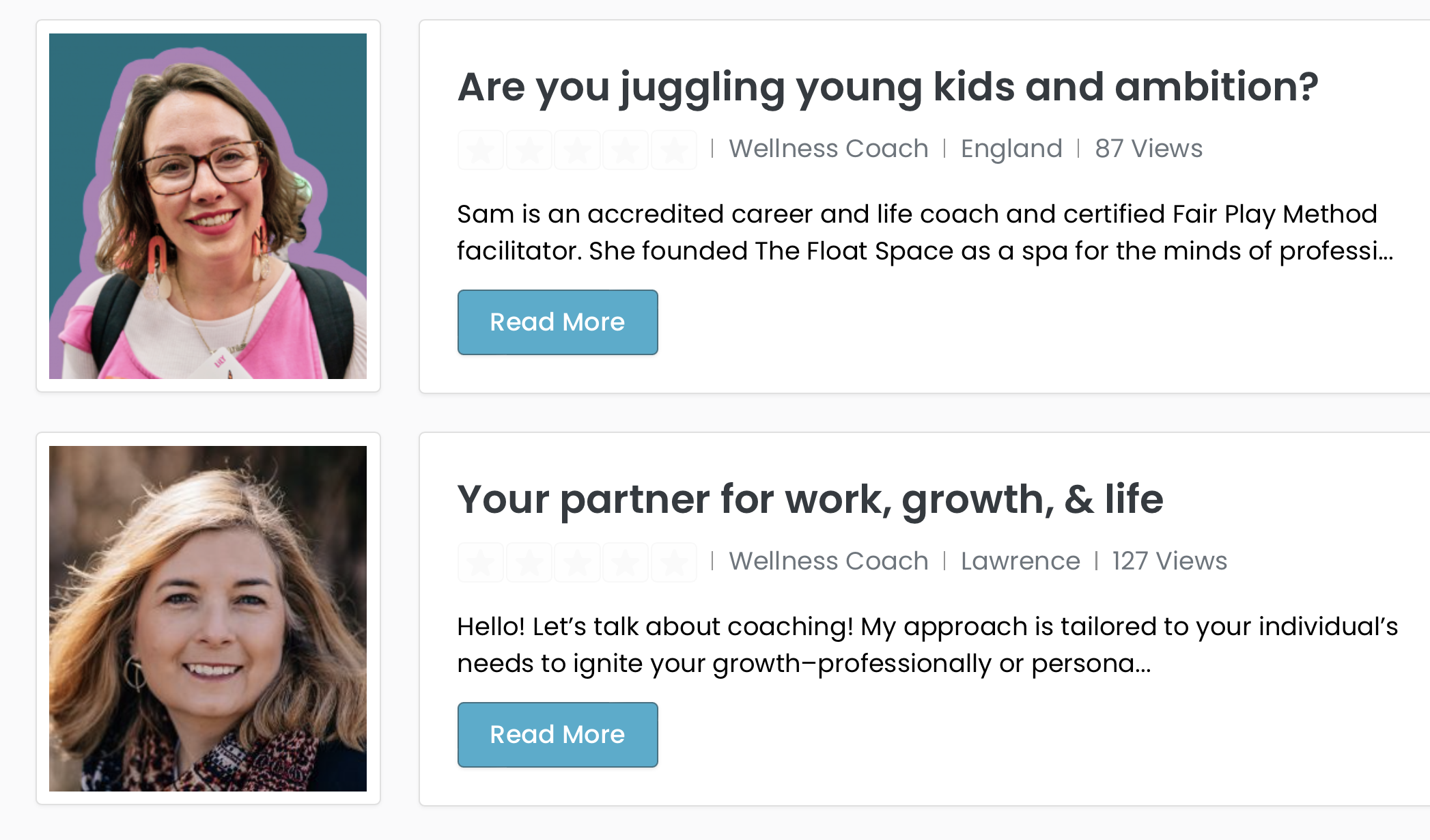Click second star in Sam's rating
The image size is (1430, 840).
(x=529, y=150)
